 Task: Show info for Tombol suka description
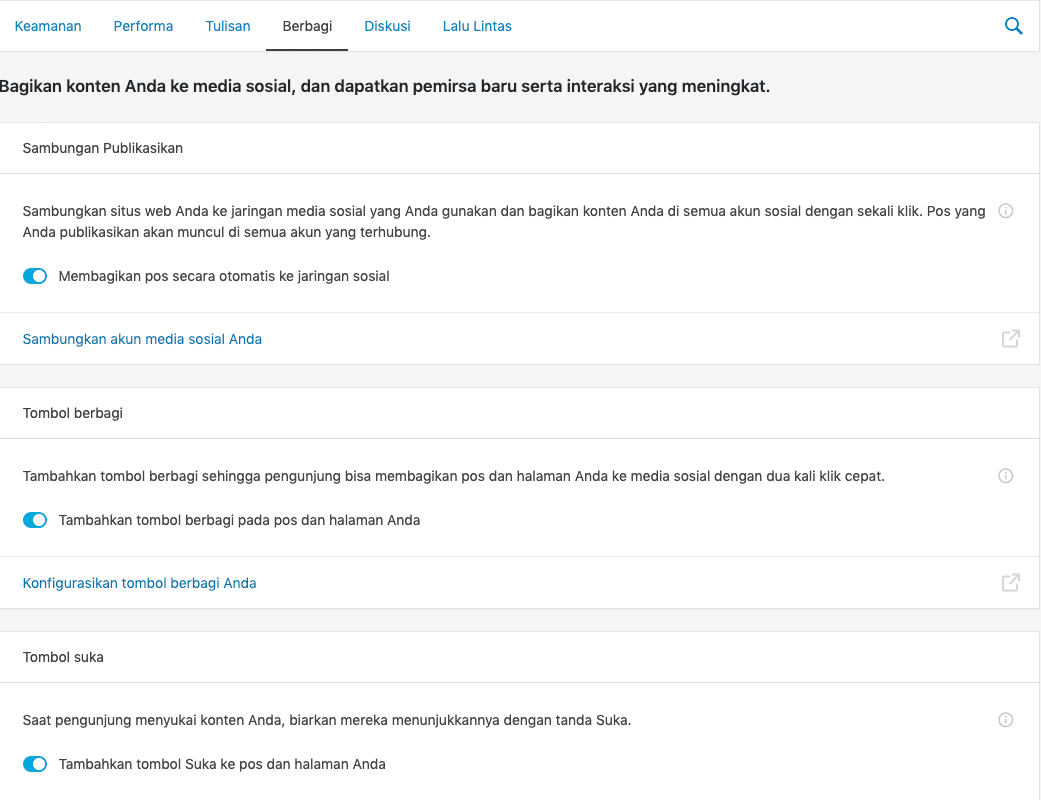tap(1006, 720)
